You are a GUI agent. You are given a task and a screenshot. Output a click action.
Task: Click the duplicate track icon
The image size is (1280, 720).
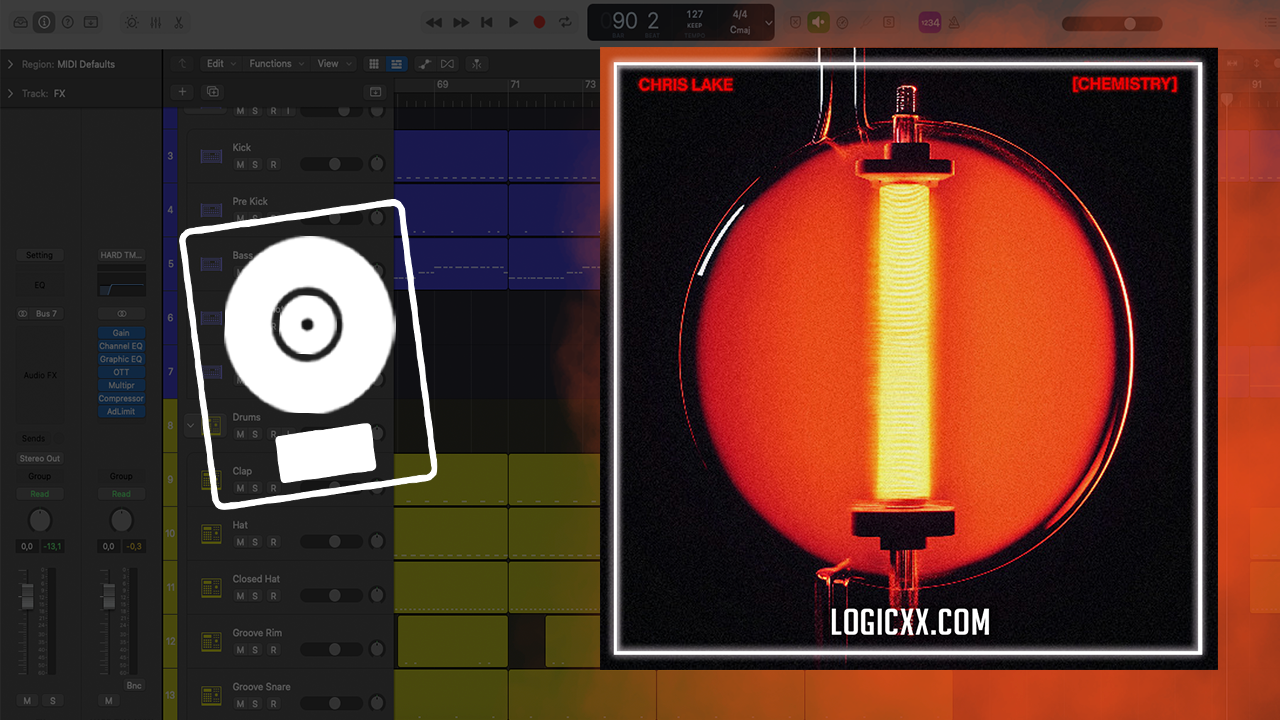pyautogui.click(x=212, y=91)
